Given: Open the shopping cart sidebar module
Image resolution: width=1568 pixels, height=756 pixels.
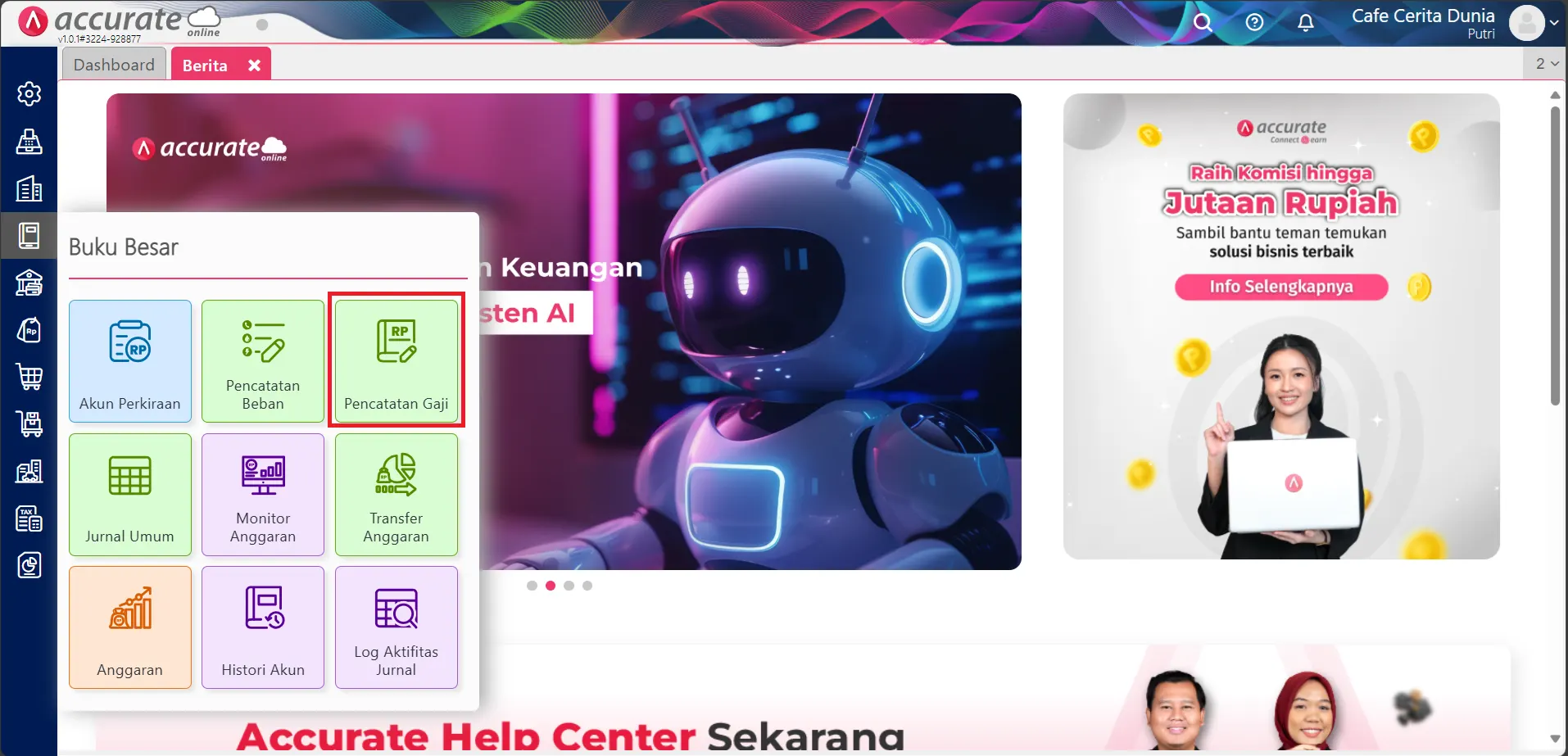Looking at the screenshot, I should coord(29,377).
